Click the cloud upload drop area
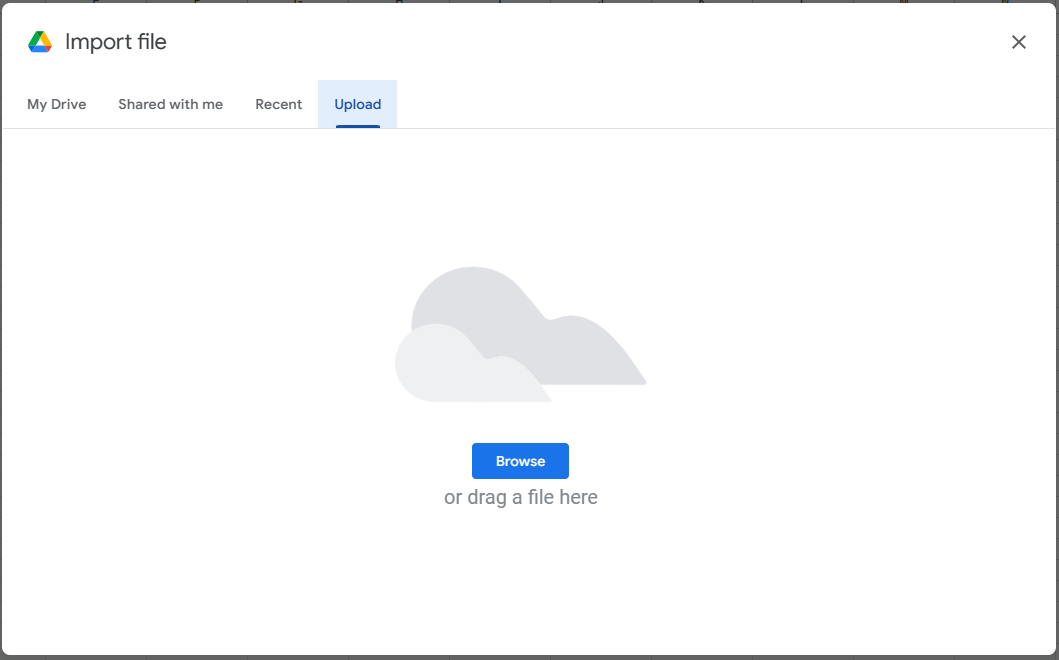The width and height of the screenshot is (1059, 660). tap(521, 334)
